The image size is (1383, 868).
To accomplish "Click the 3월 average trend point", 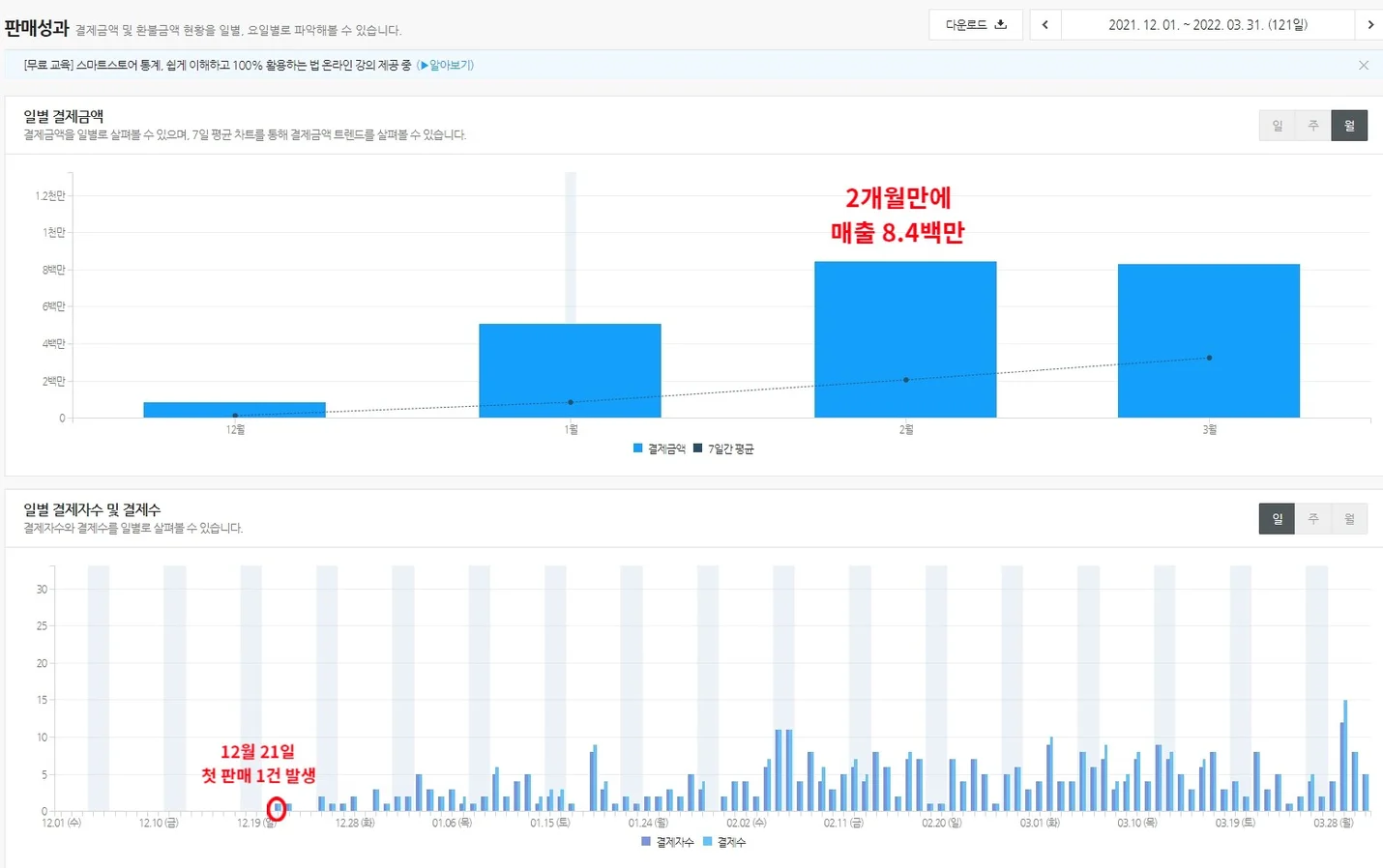I will [1209, 358].
